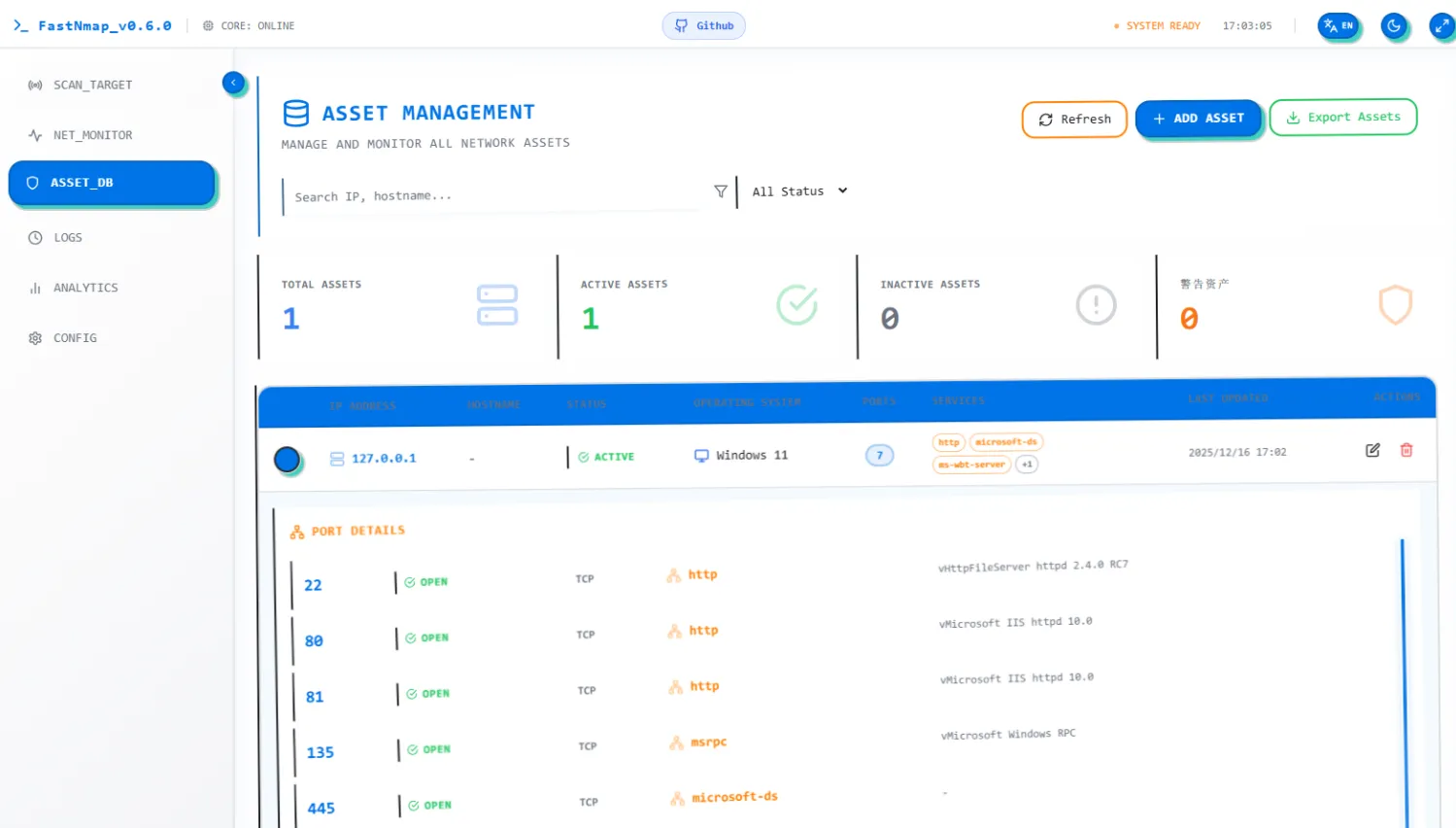Open the LOGS page
The height and width of the screenshot is (828, 1456).
coord(67,237)
